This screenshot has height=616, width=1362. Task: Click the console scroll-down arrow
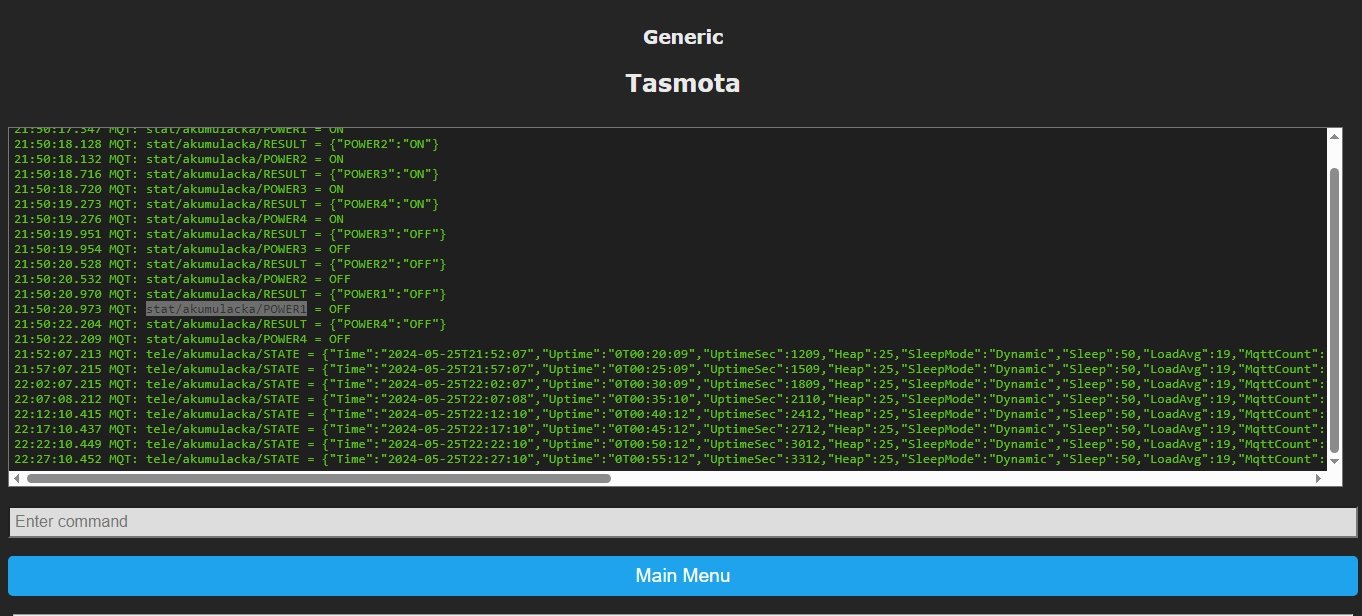1334,461
